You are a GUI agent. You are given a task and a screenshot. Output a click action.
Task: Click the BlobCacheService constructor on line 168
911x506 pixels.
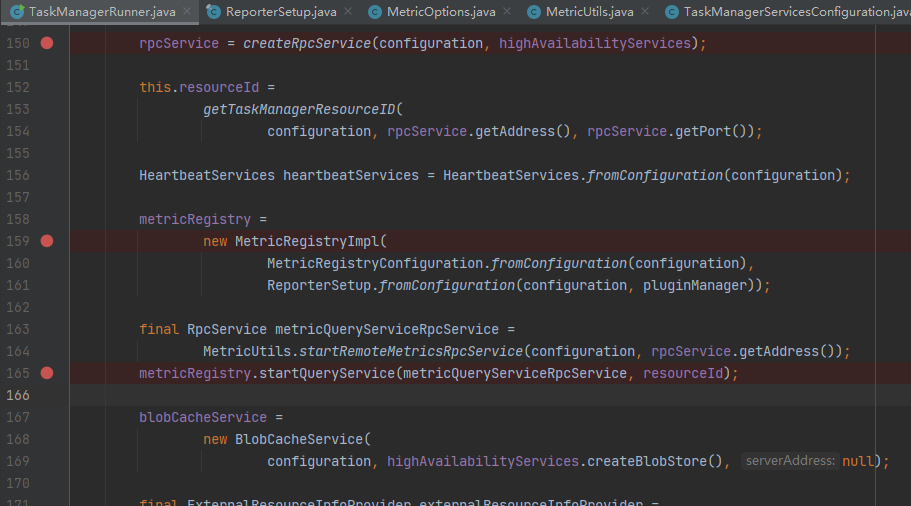click(299, 439)
